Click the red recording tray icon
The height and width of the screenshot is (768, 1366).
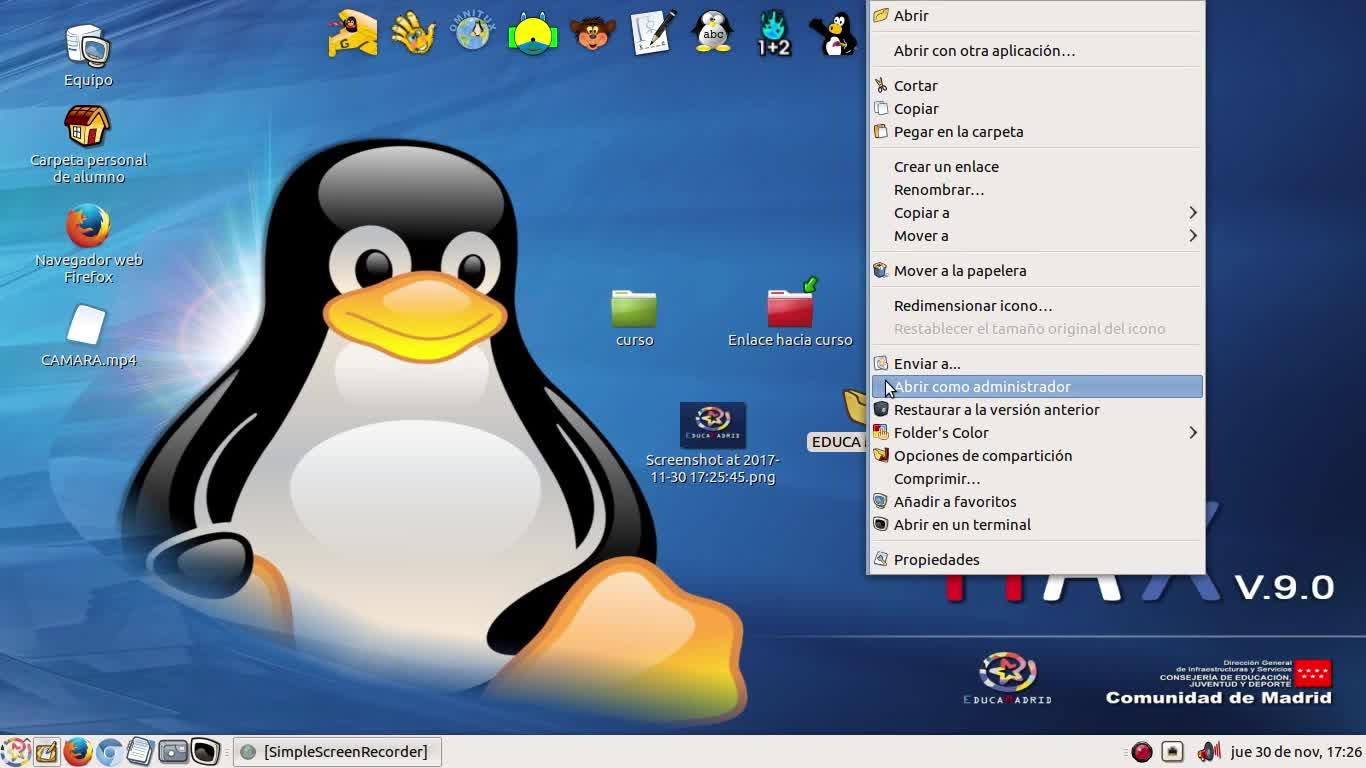coord(1142,752)
